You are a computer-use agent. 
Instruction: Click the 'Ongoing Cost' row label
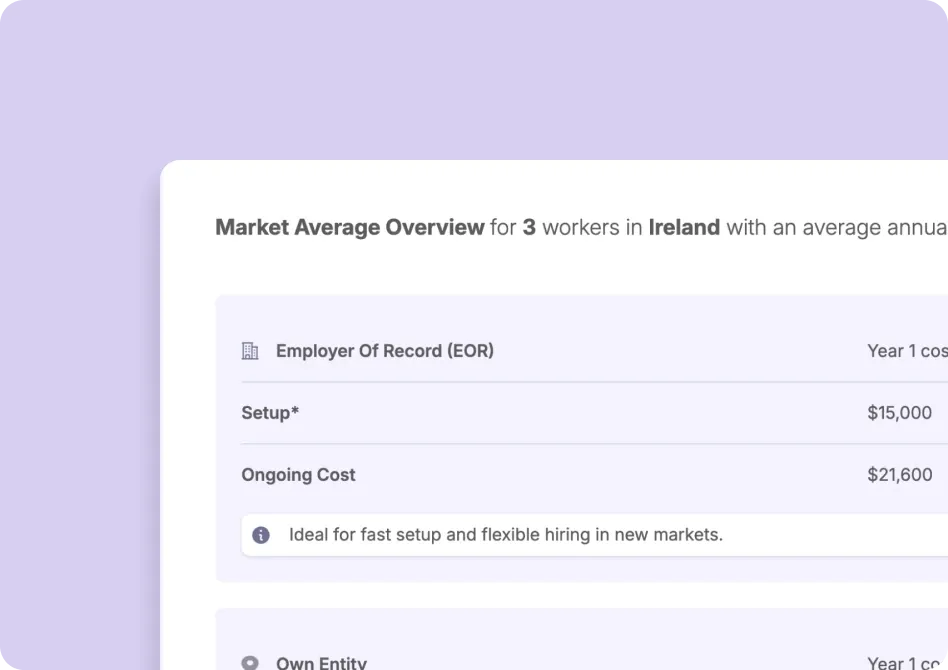pos(298,475)
